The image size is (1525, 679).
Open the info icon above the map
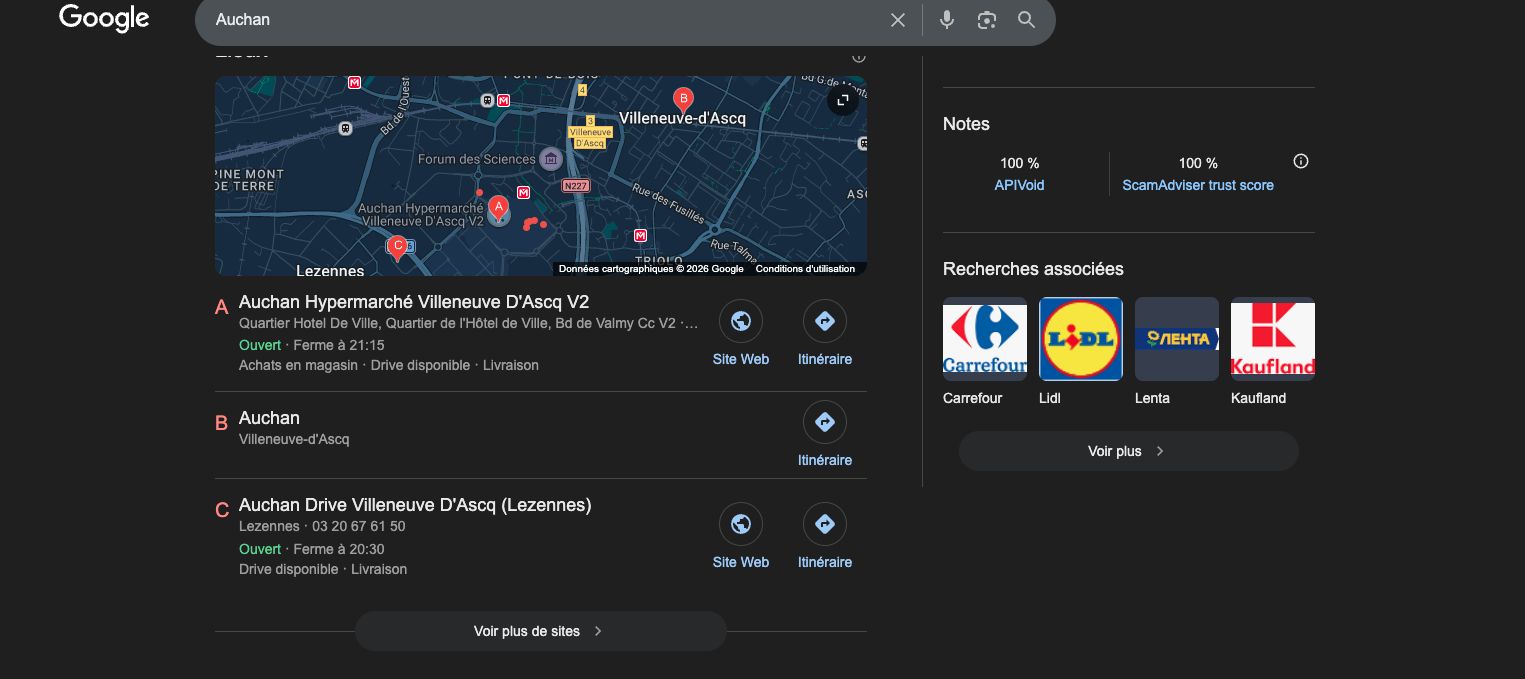(x=858, y=57)
